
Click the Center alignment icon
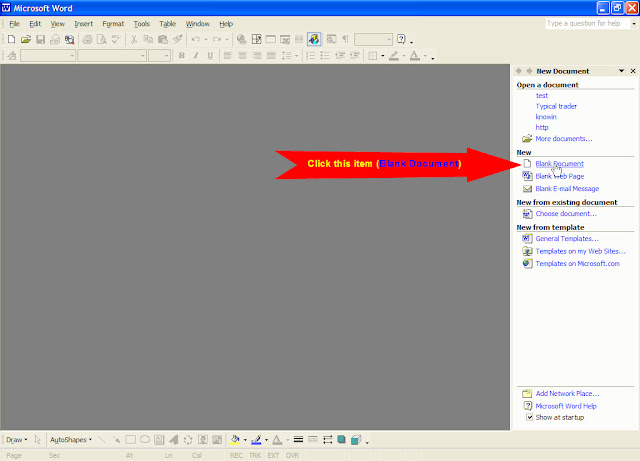pyautogui.click(x=242, y=56)
